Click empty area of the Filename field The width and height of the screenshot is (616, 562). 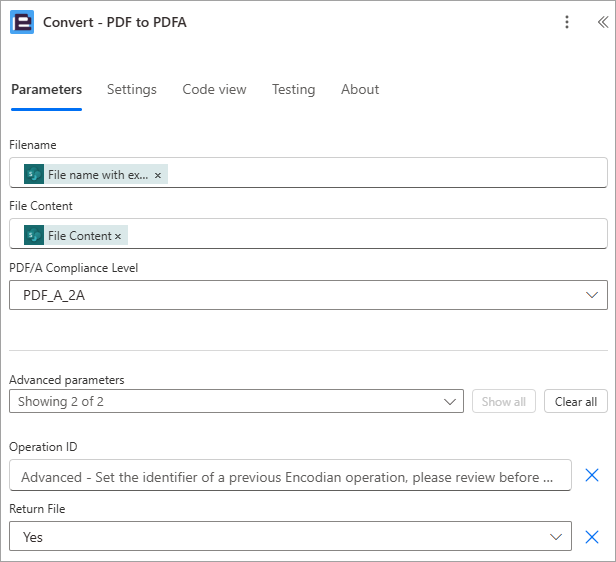(x=385, y=173)
